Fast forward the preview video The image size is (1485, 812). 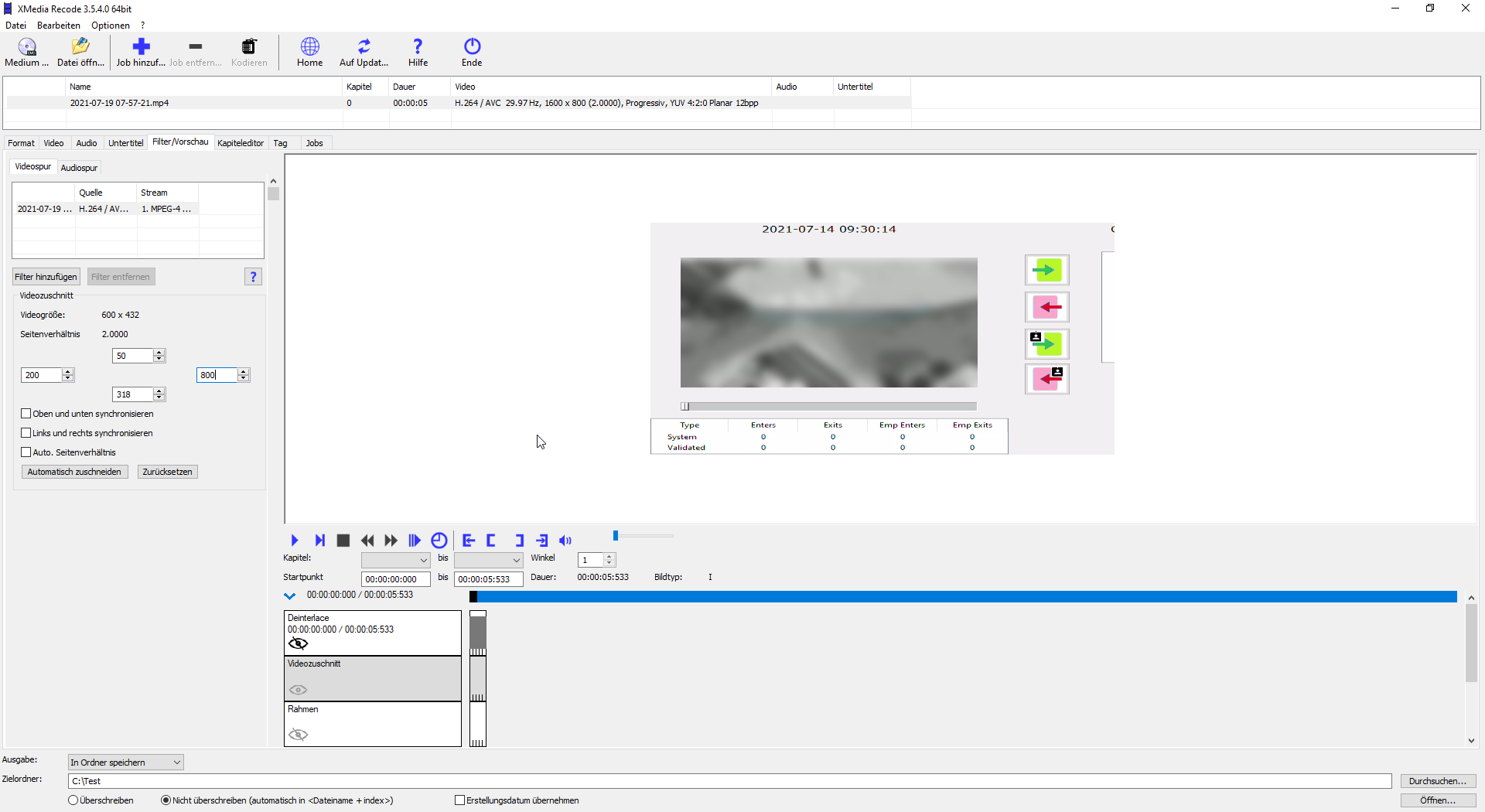[391, 541]
